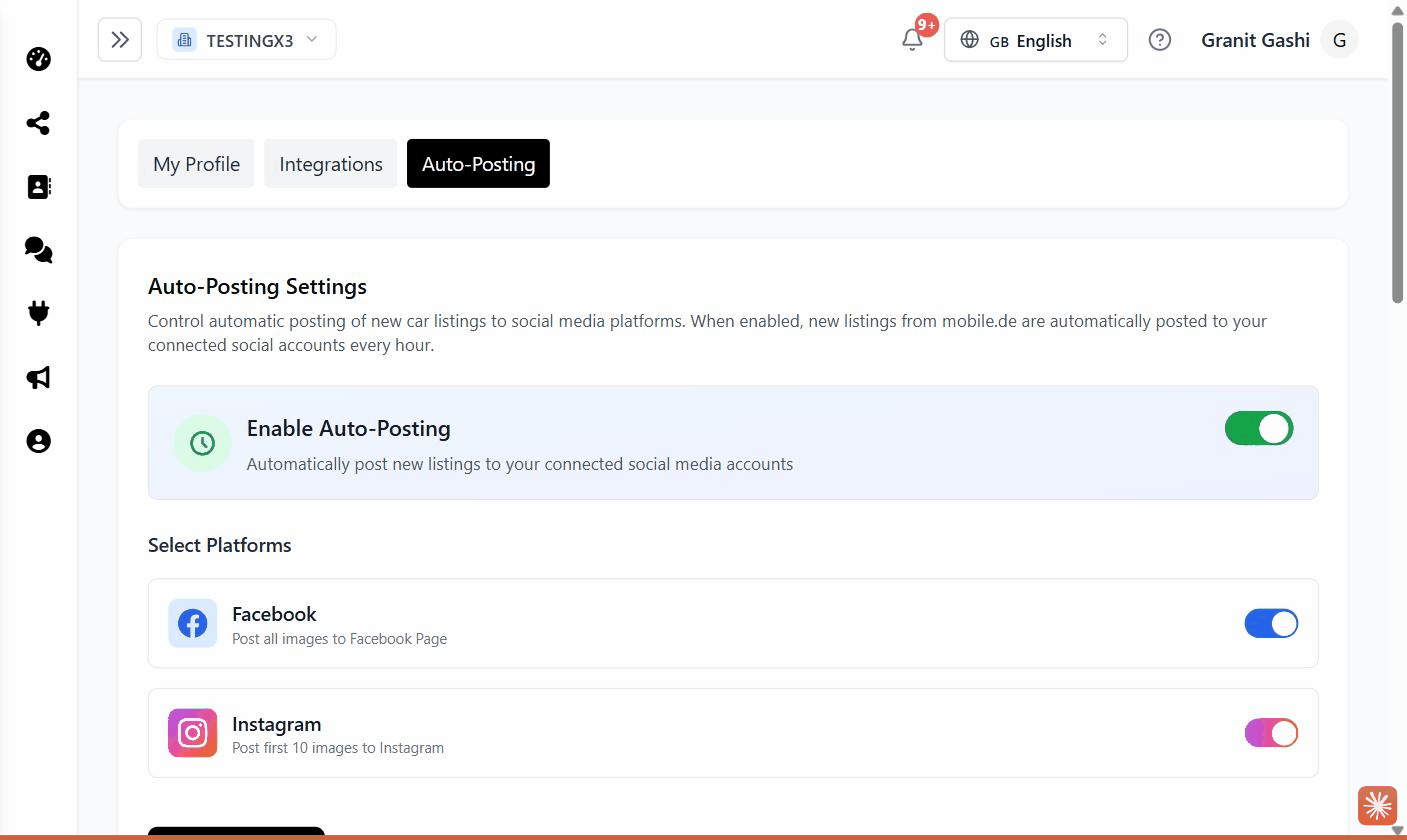Click the orange starburst widget icon
This screenshot has height=840, width=1407.
coord(1377,805)
